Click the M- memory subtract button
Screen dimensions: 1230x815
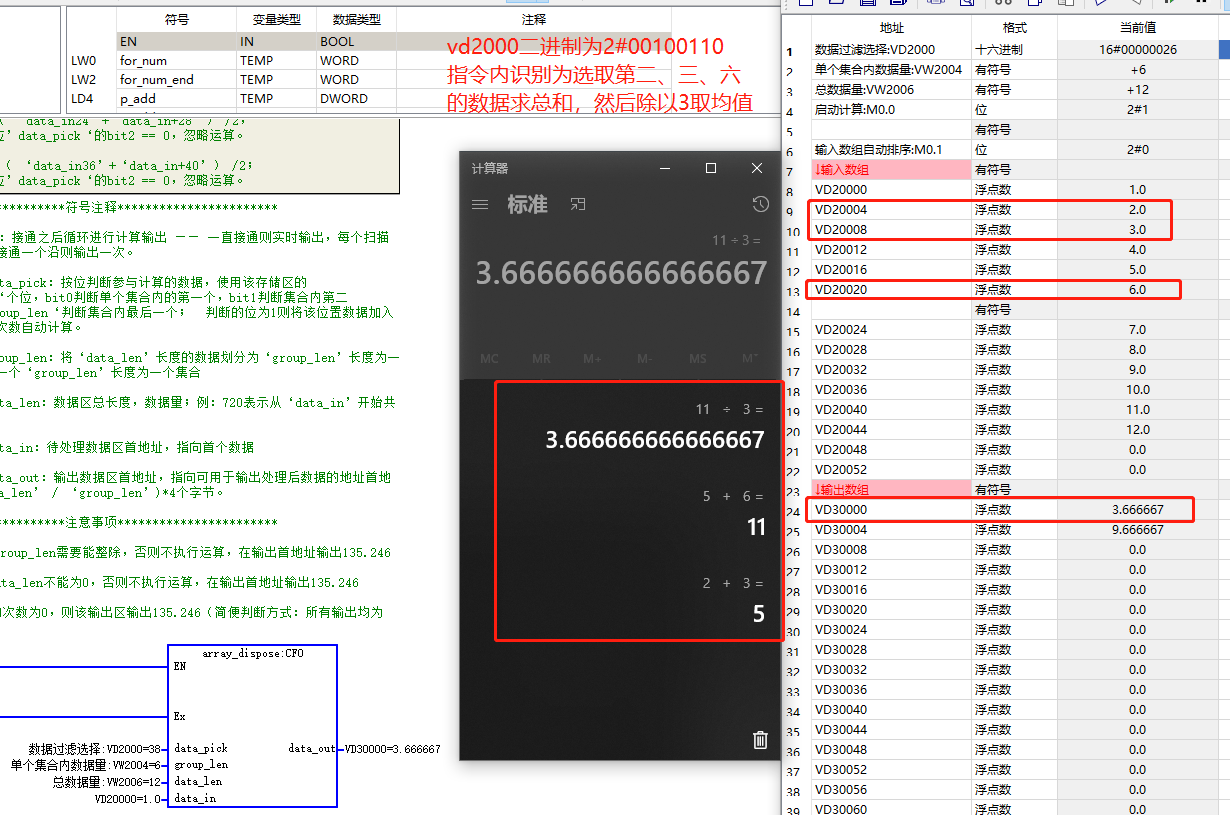tap(645, 358)
